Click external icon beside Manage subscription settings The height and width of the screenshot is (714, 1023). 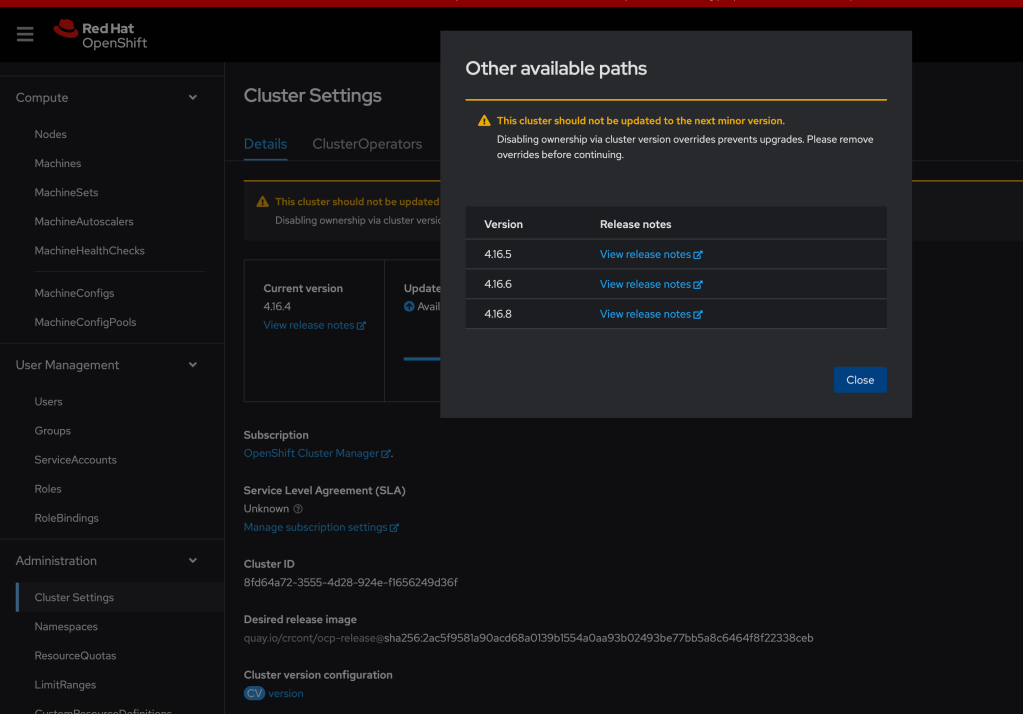pyautogui.click(x=394, y=528)
